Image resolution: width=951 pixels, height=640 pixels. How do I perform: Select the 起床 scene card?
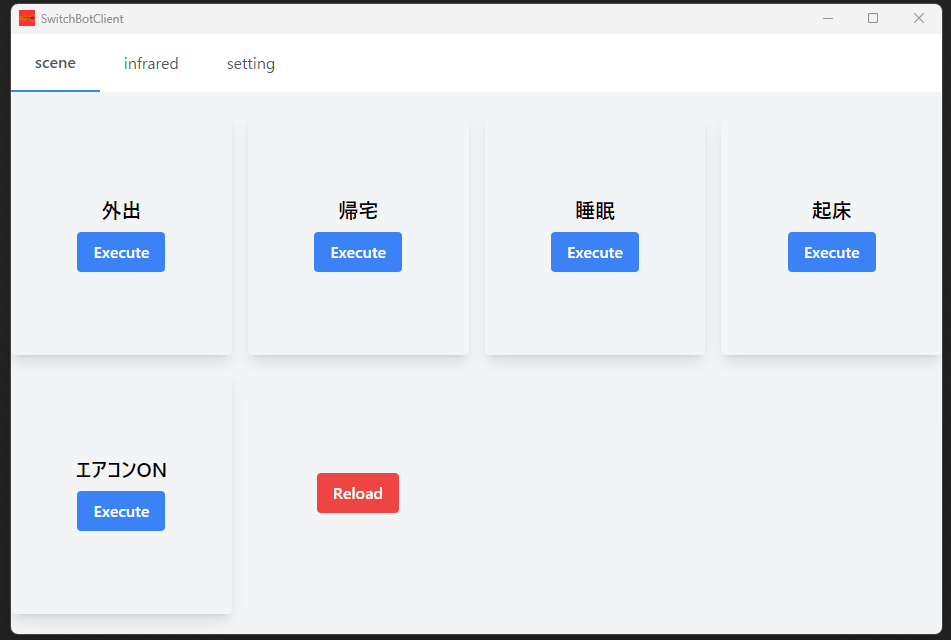[831, 320]
